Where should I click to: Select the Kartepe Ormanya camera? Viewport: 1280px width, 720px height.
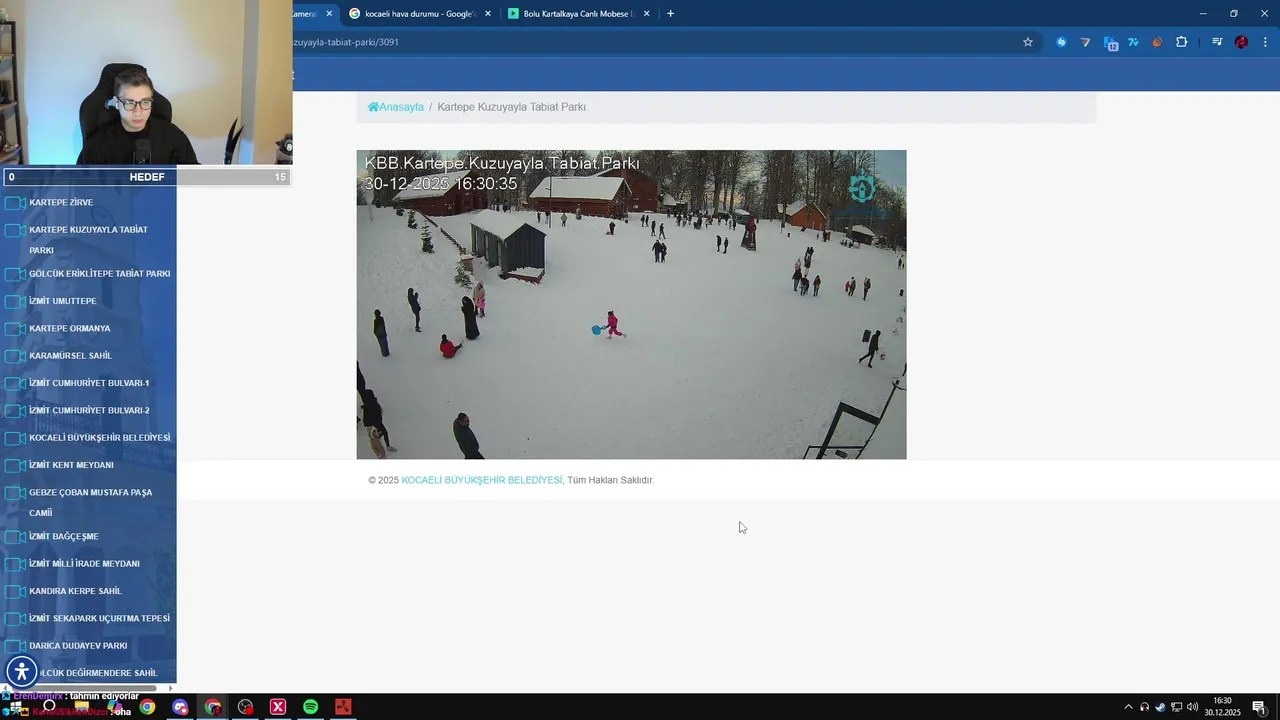[x=69, y=329]
